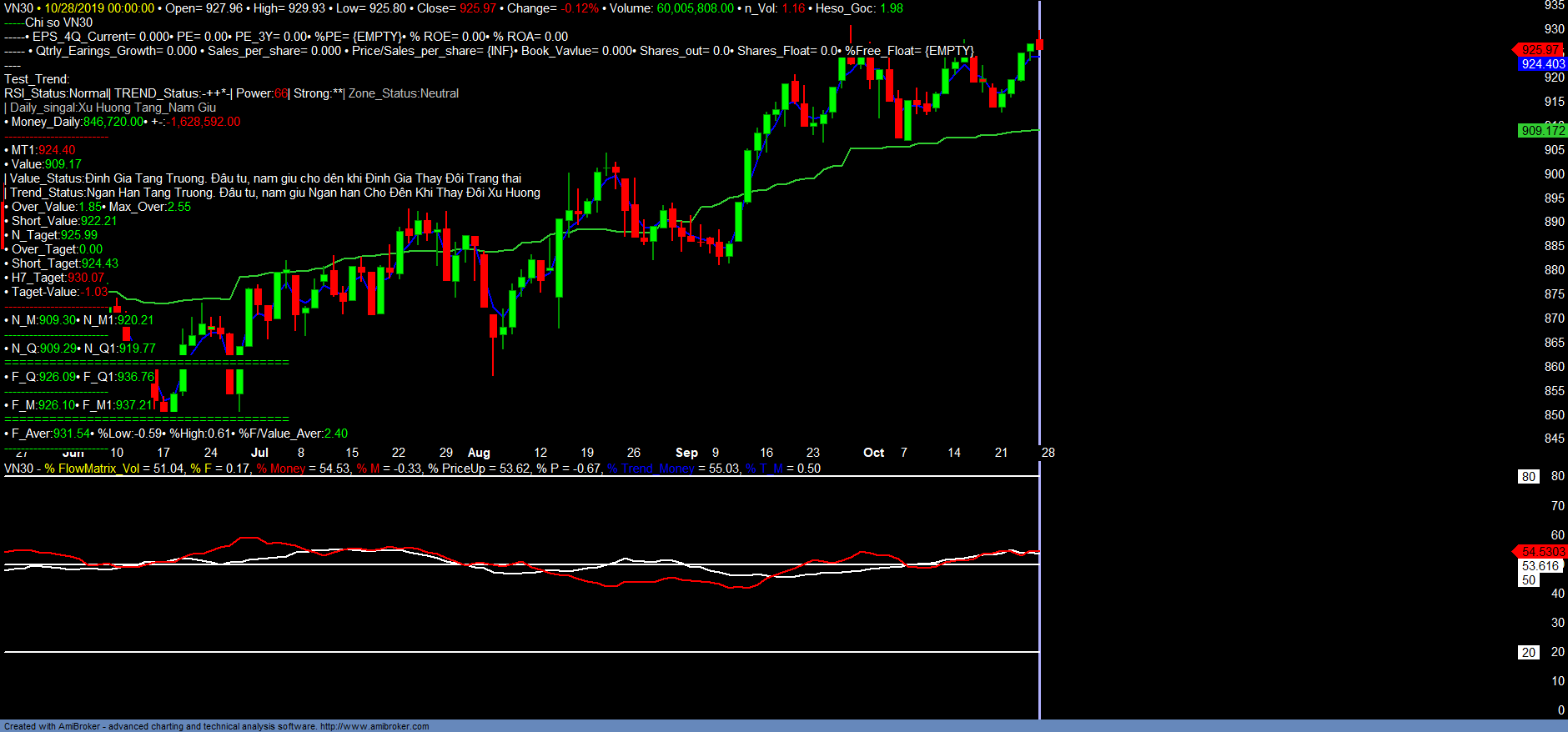Click date 28 at the selection line

(x=1048, y=453)
